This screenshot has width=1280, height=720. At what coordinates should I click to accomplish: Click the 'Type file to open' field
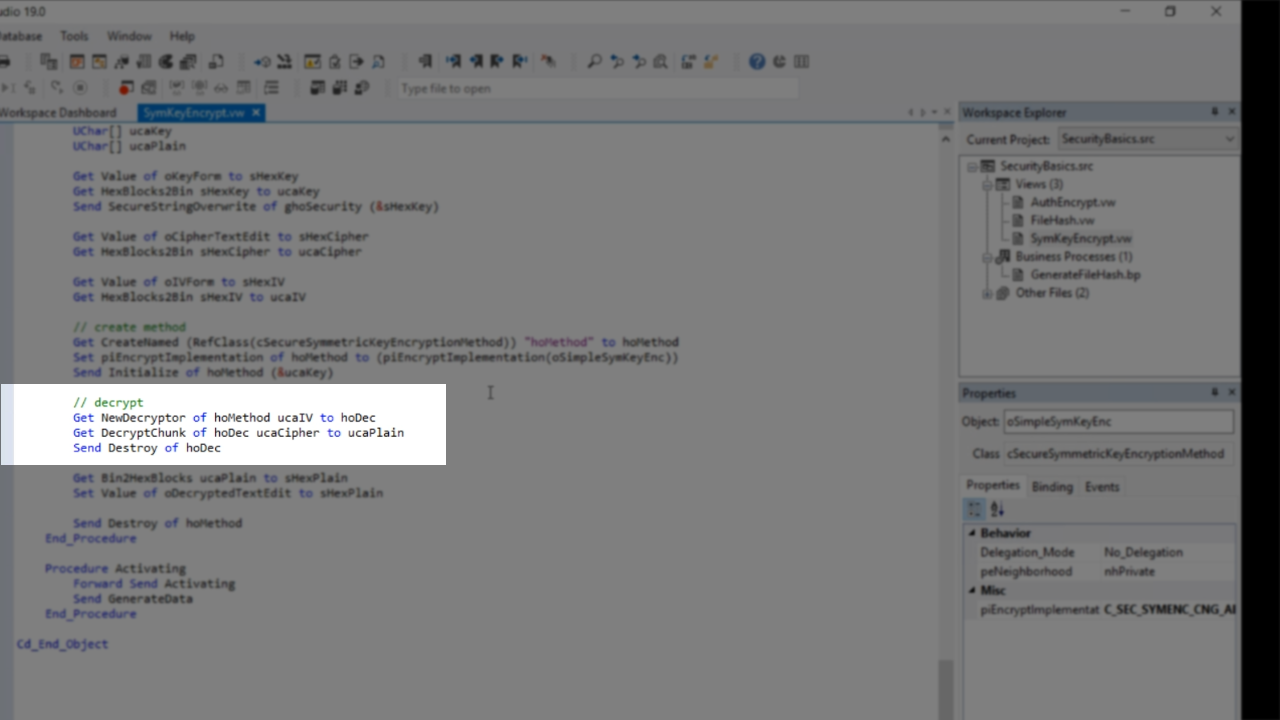[598, 89]
